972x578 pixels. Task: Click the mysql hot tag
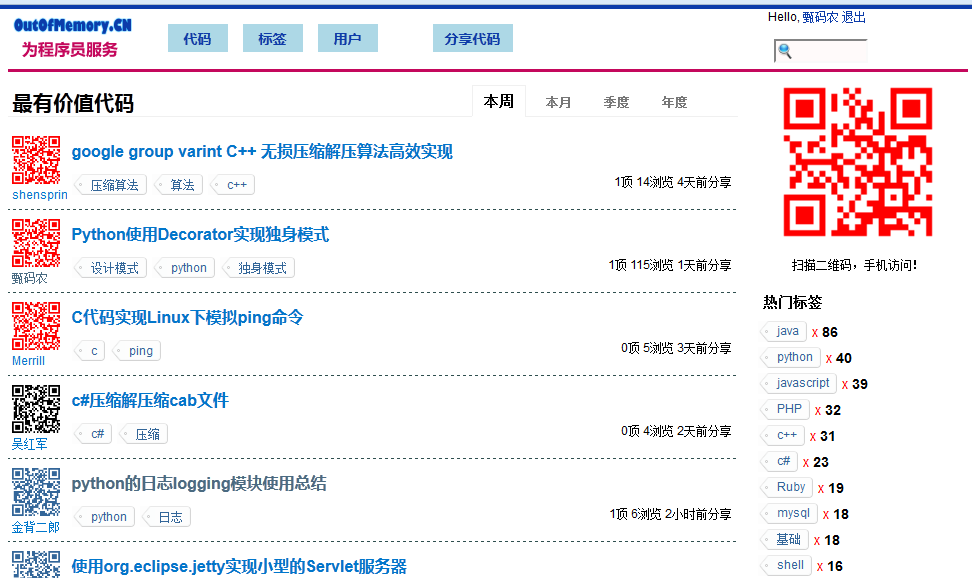coord(789,514)
